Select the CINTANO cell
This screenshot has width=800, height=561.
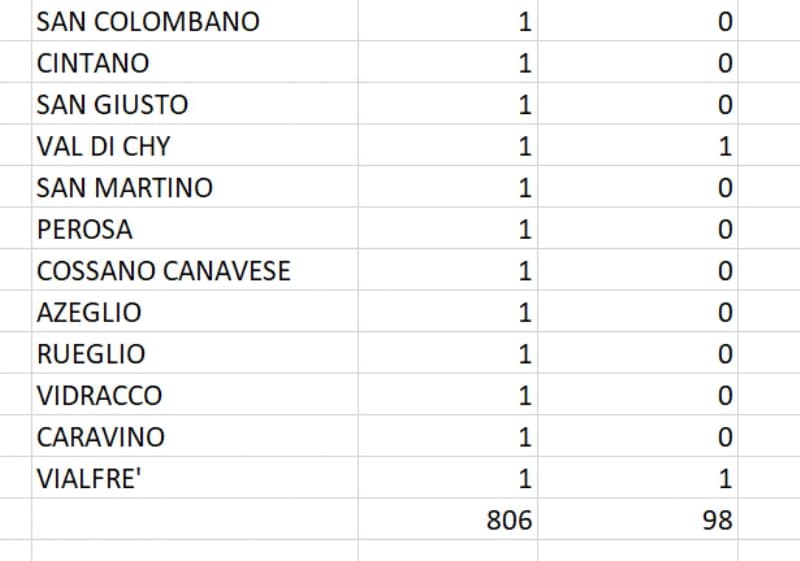point(93,64)
